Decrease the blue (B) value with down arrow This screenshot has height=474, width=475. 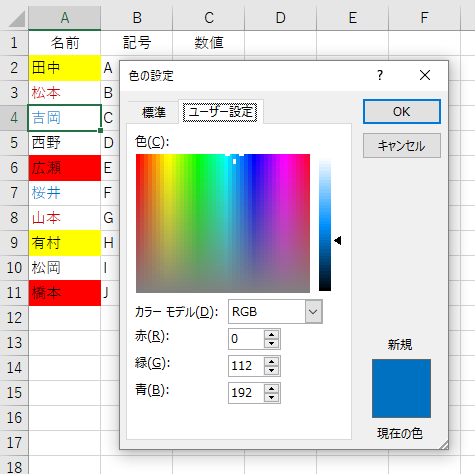pyautogui.click(x=271, y=397)
